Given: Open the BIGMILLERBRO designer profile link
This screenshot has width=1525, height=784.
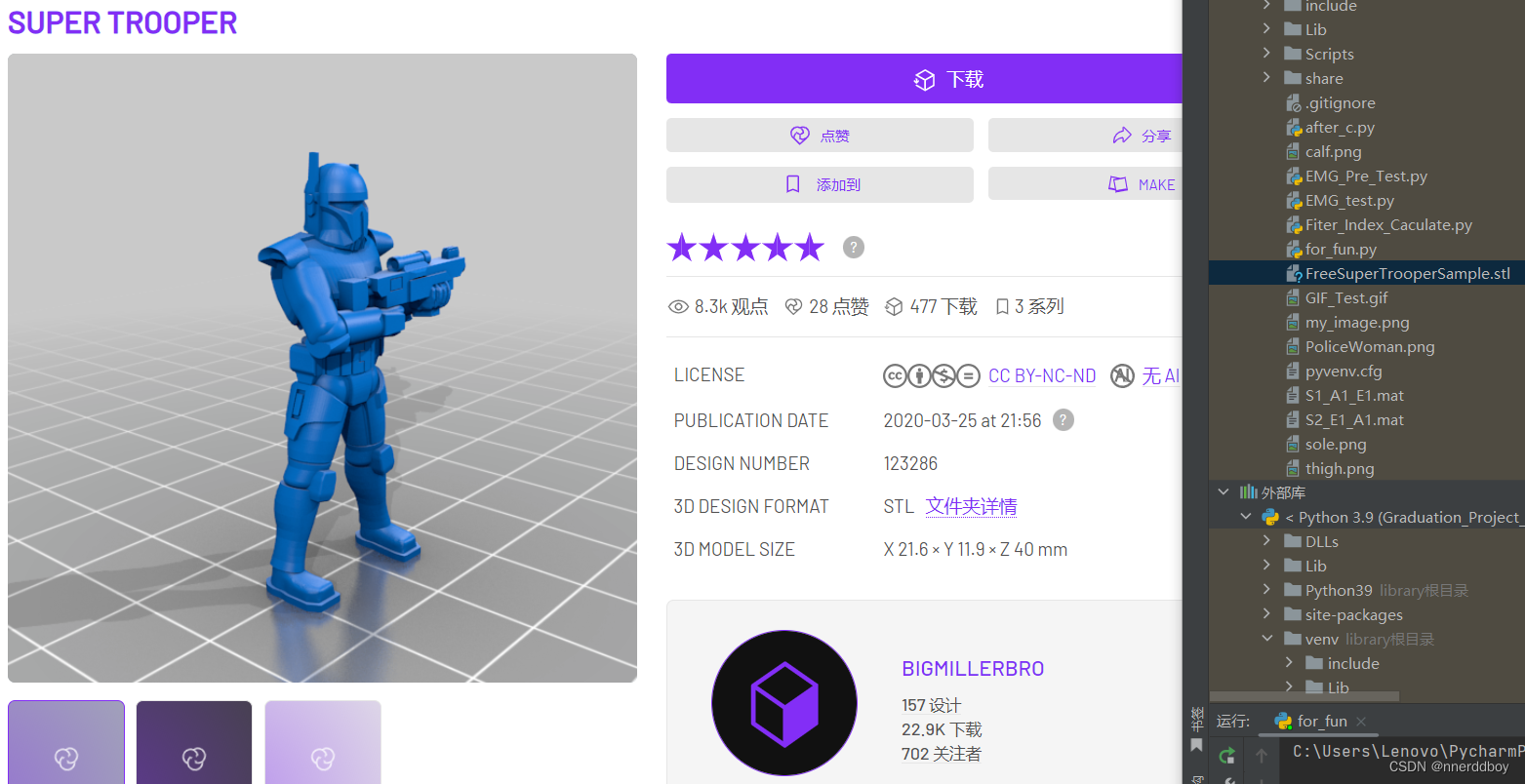Looking at the screenshot, I should (973, 669).
